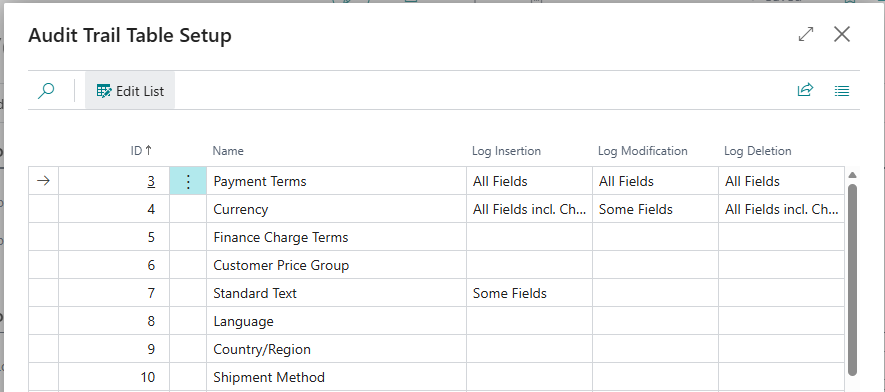Click the vertical scrollbar thumb

click(852, 280)
